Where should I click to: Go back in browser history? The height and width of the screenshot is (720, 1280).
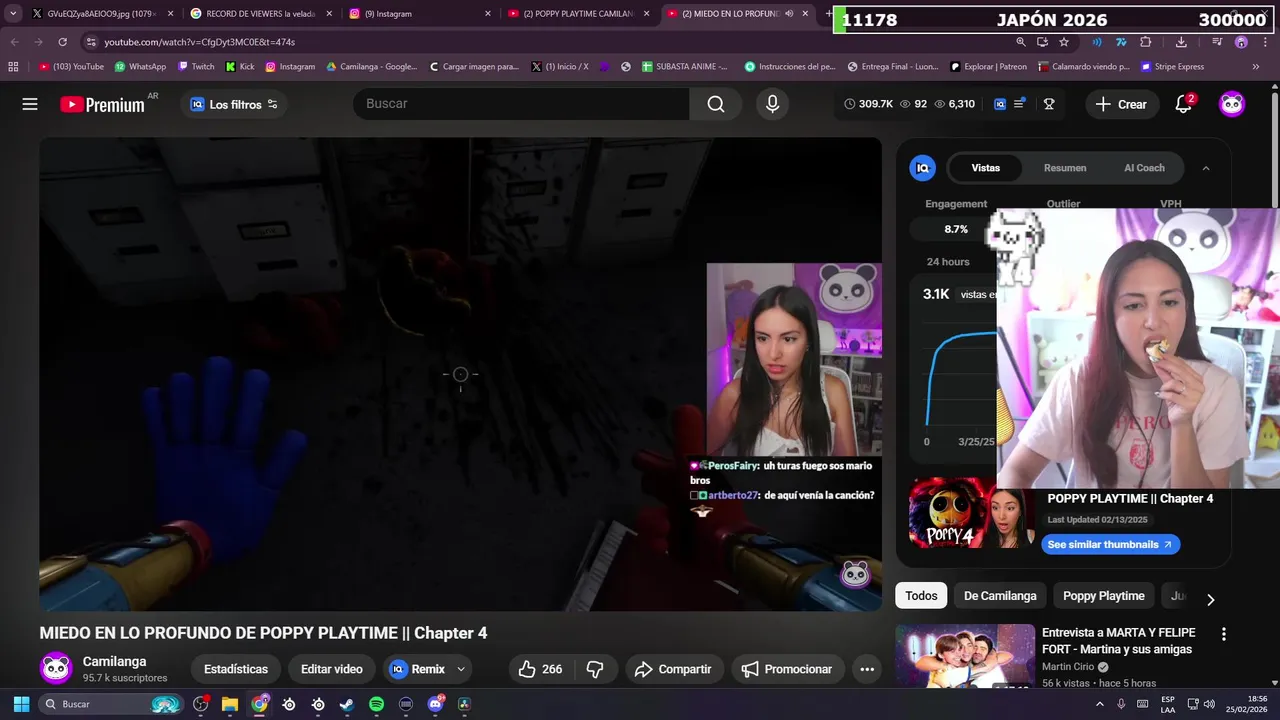pyautogui.click(x=14, y=42)
